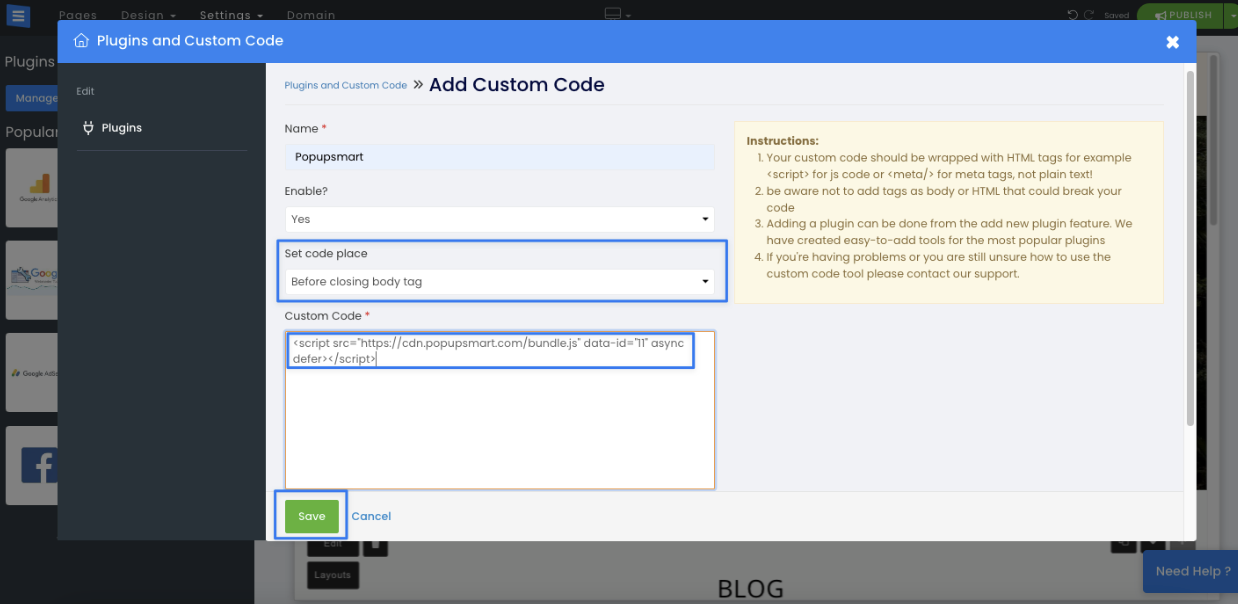Click the Layouts button on the page

click(332, 575)
